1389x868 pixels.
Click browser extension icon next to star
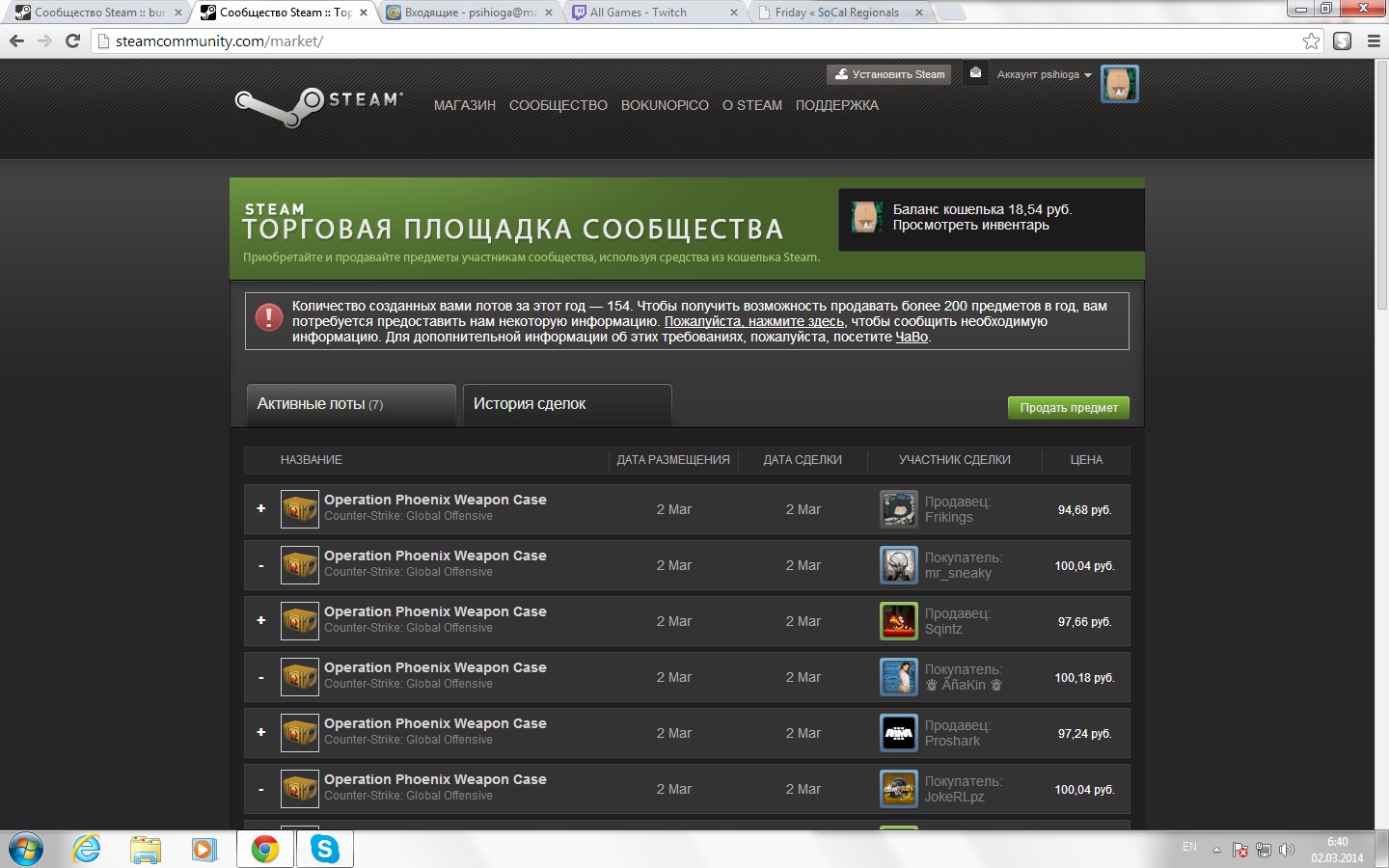1342,41
